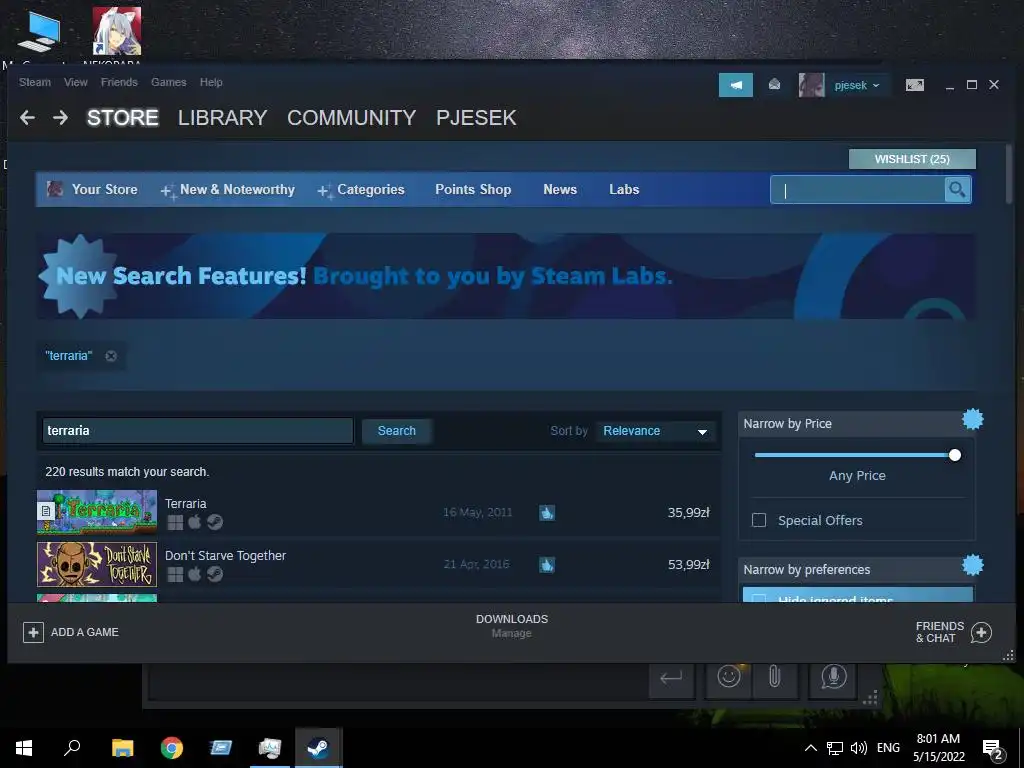Open the PJESEK profile tab
This screenshot has height=768, width=1024.
(x=476, y=118)
